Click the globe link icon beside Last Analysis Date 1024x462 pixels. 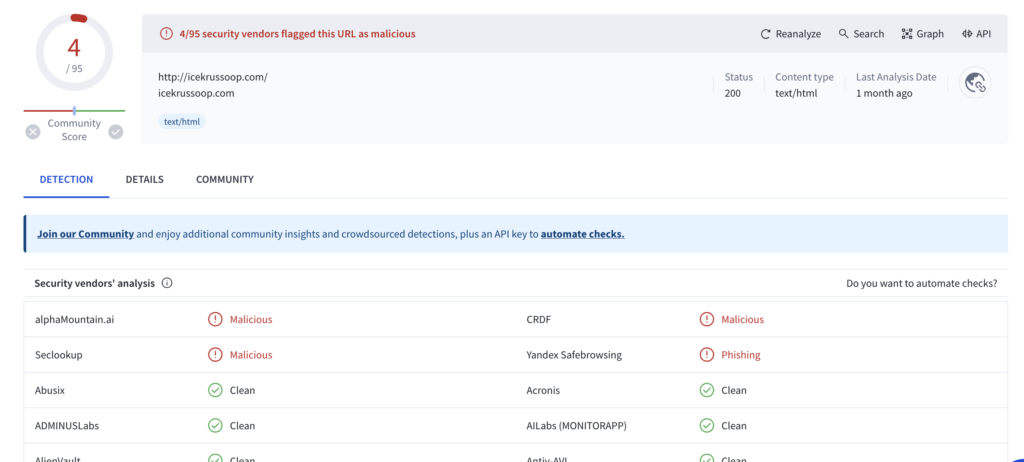coord(975,83)
